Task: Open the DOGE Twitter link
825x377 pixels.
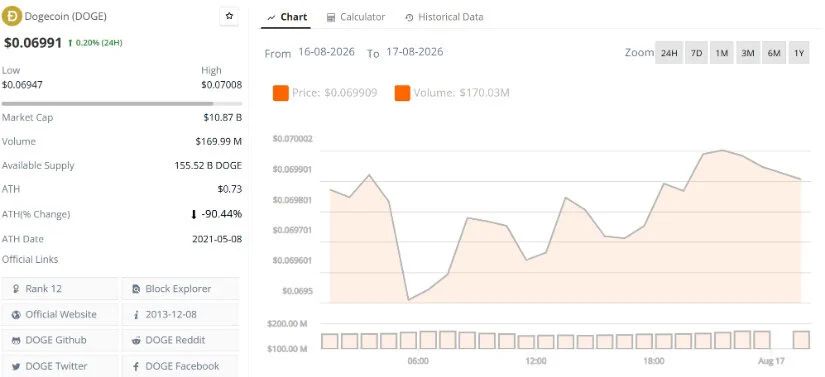Action: (x=60, y=366)
